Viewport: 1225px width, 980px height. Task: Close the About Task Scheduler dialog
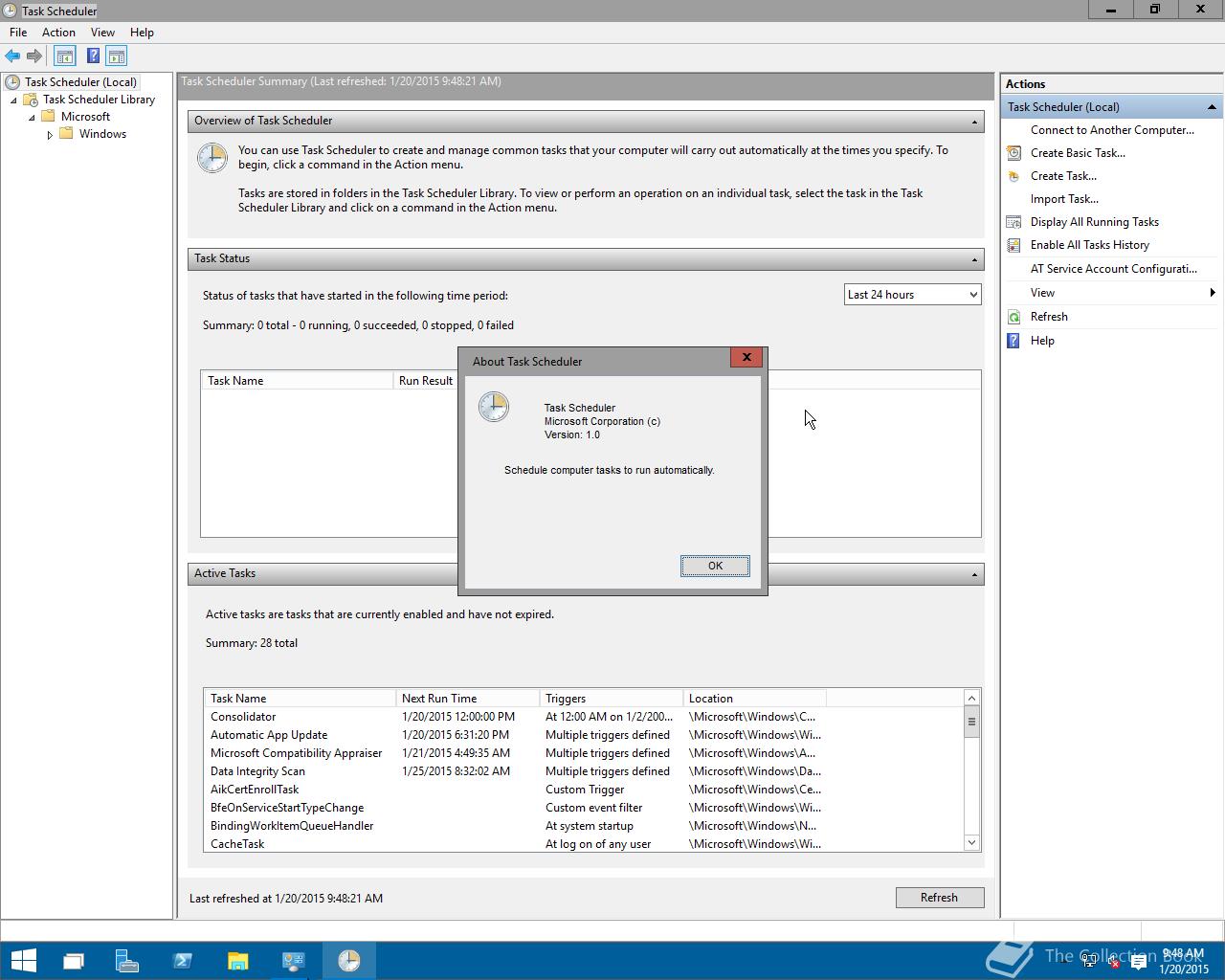pos(746,357)
